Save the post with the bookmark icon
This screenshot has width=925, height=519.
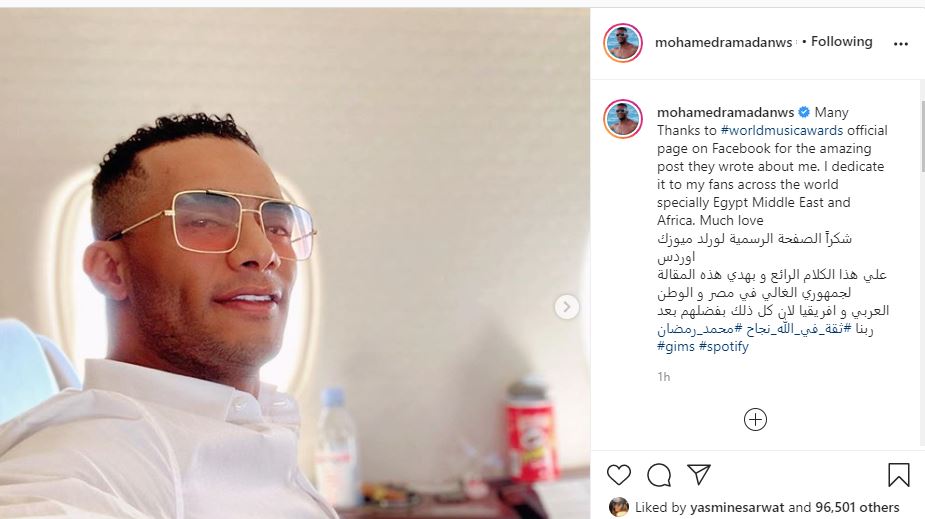tap(898, 474)
